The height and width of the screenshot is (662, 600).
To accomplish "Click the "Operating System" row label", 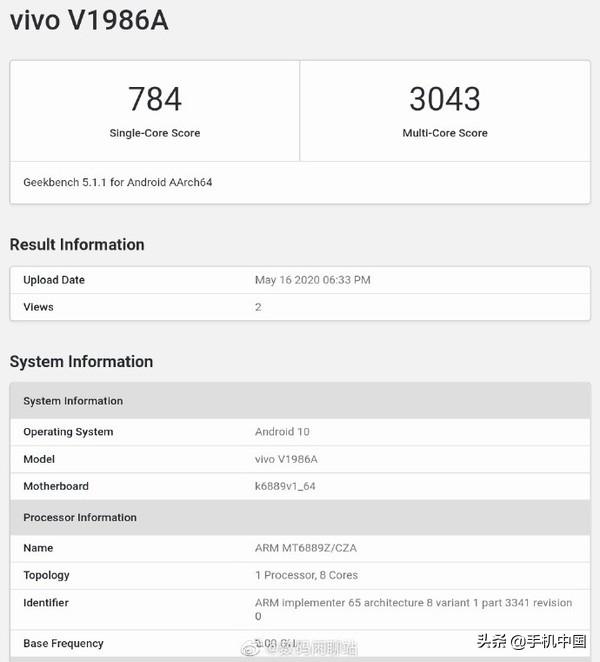I will pyautogui.click(x=68, y=432).
